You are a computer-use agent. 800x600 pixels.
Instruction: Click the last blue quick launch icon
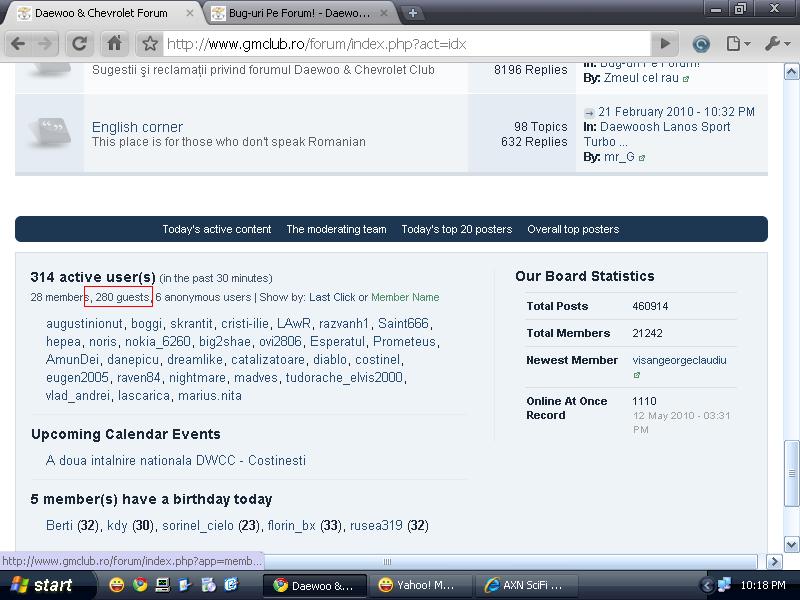231,585
